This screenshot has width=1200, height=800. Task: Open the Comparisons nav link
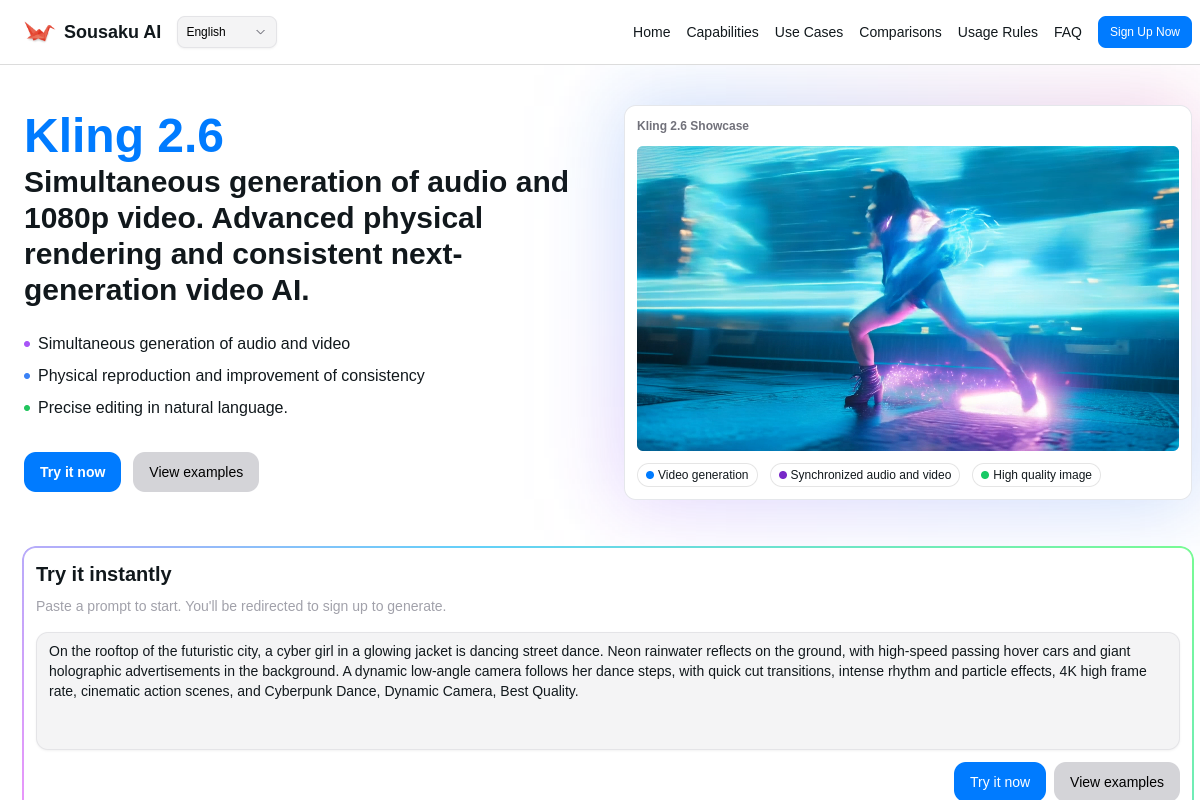click(900, 32)
